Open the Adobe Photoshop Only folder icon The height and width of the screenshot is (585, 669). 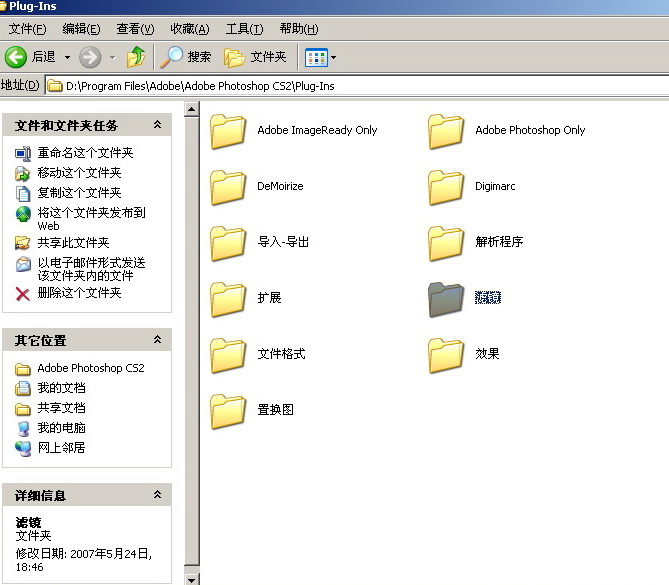pos(446,131)
